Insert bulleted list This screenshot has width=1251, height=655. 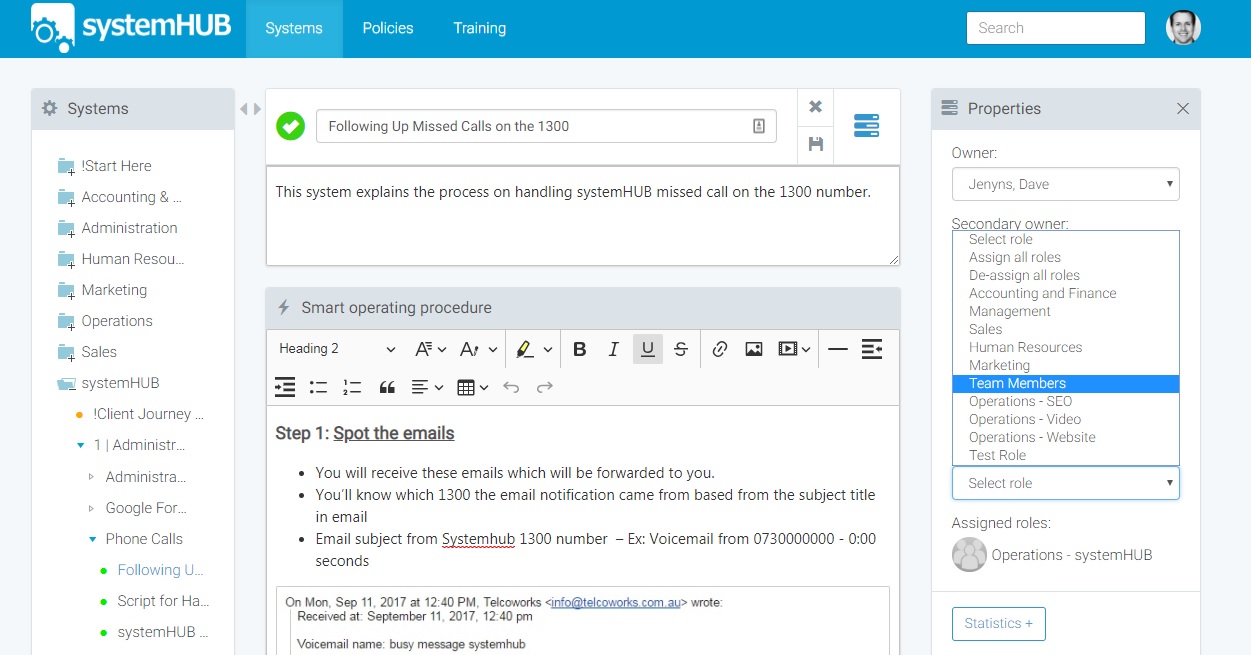click(x=318, y=387)
